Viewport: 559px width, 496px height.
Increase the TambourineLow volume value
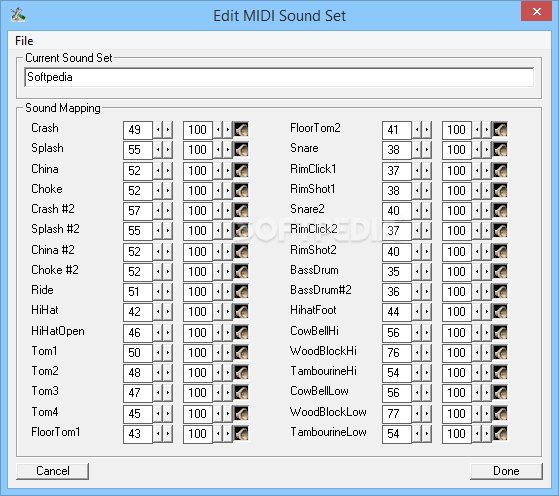point(486,434)
